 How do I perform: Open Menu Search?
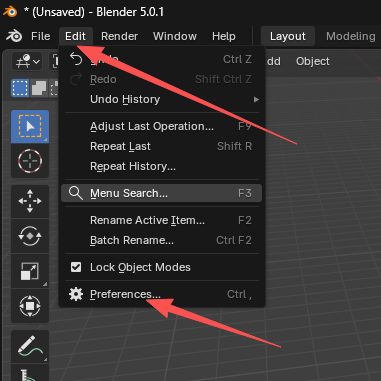162,193
